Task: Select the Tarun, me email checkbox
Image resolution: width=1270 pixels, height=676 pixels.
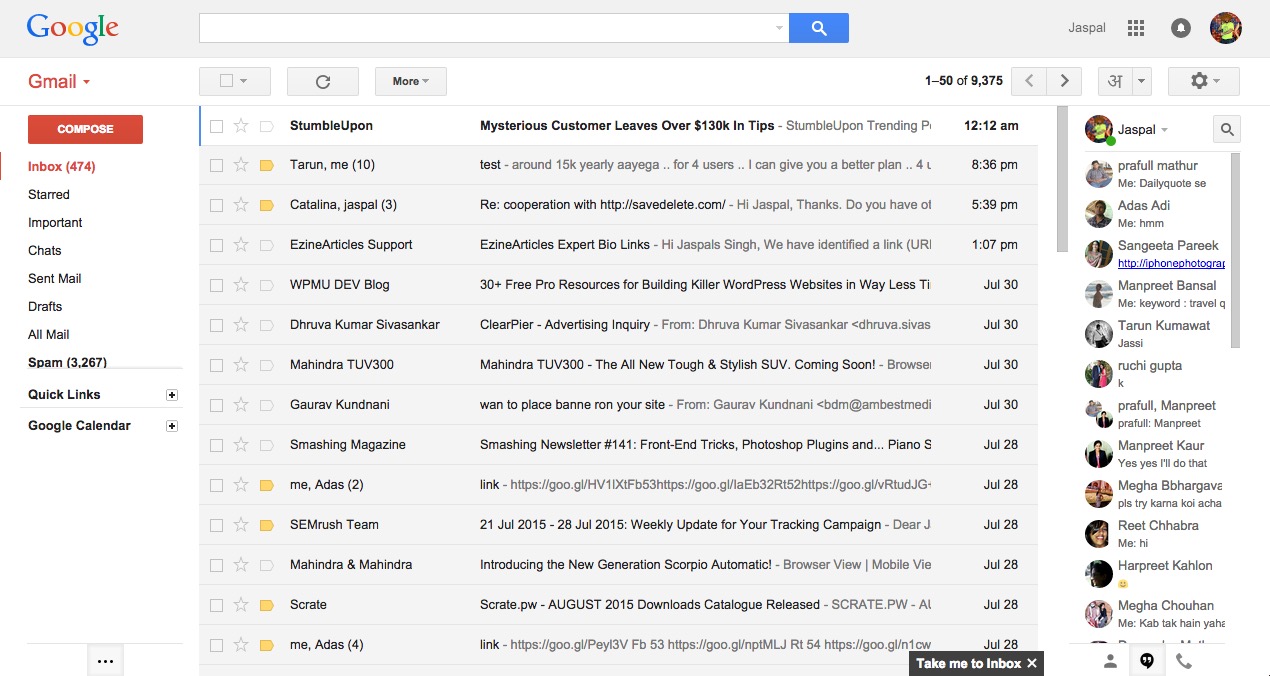Action: 216,166
